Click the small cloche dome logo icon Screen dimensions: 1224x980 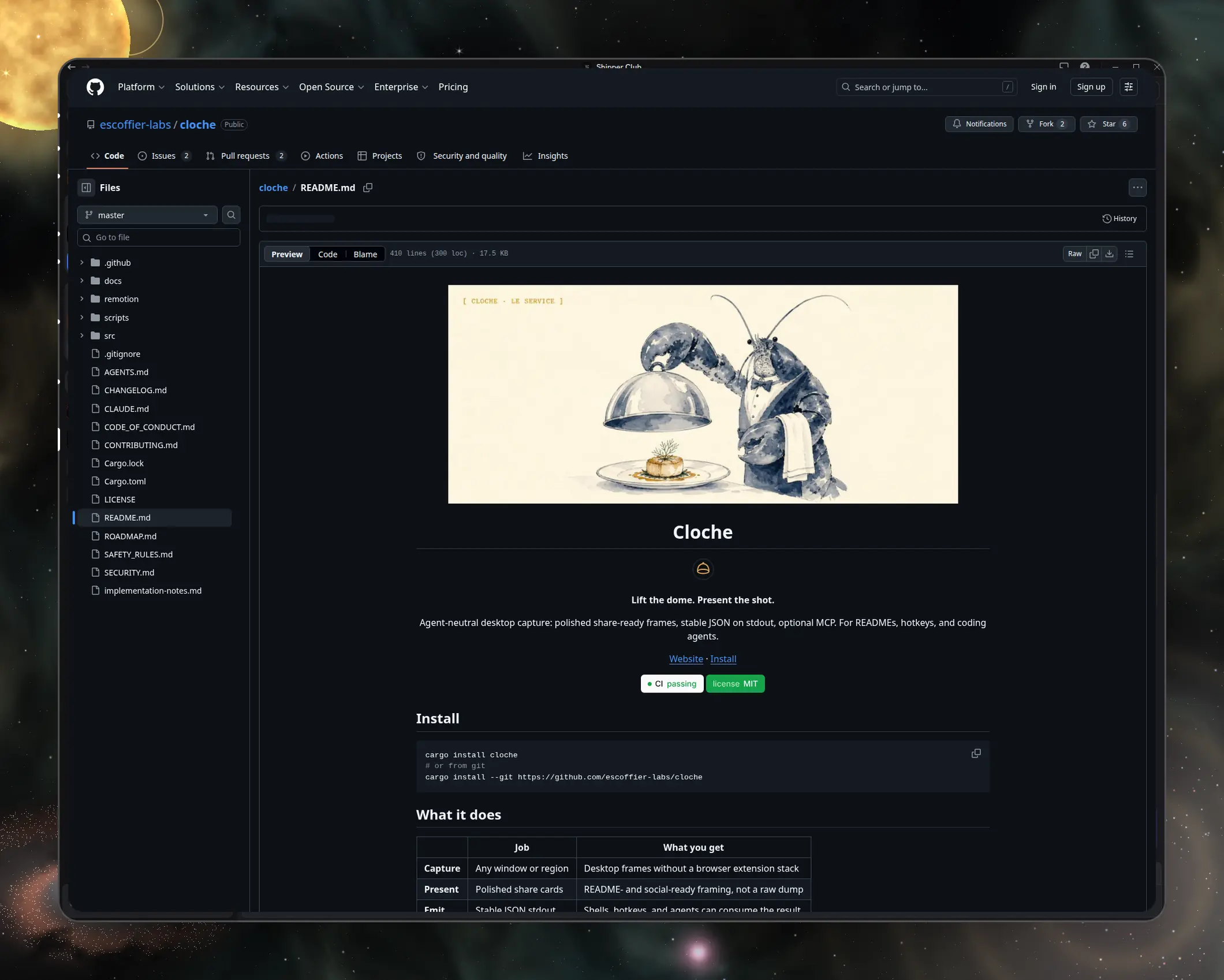tap(703, 569)
